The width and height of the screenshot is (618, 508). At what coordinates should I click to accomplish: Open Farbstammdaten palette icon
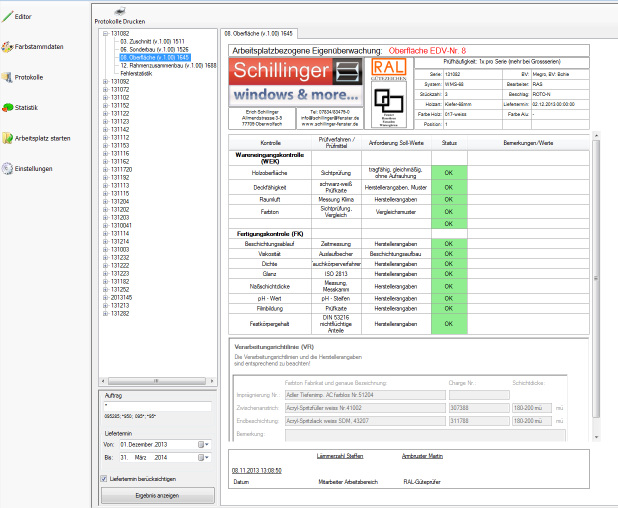click(x=7, y=46)
